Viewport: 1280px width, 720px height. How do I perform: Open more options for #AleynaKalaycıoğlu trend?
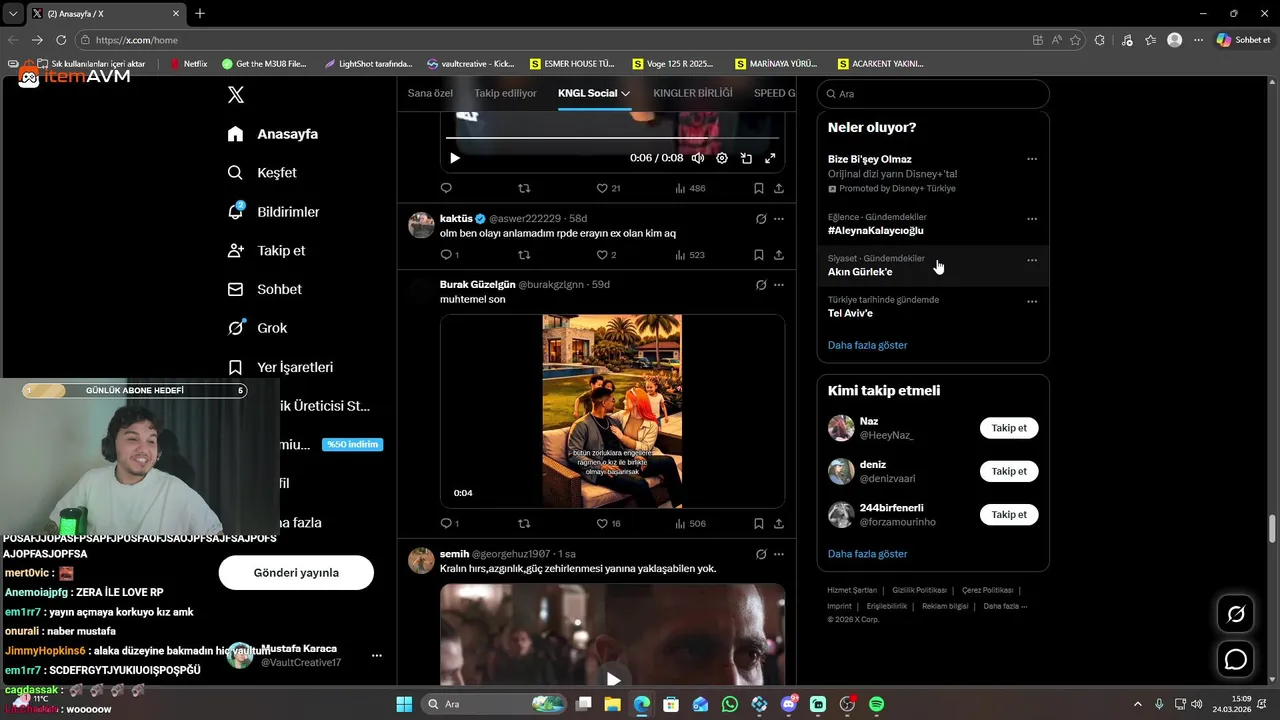click(1032, 219)
